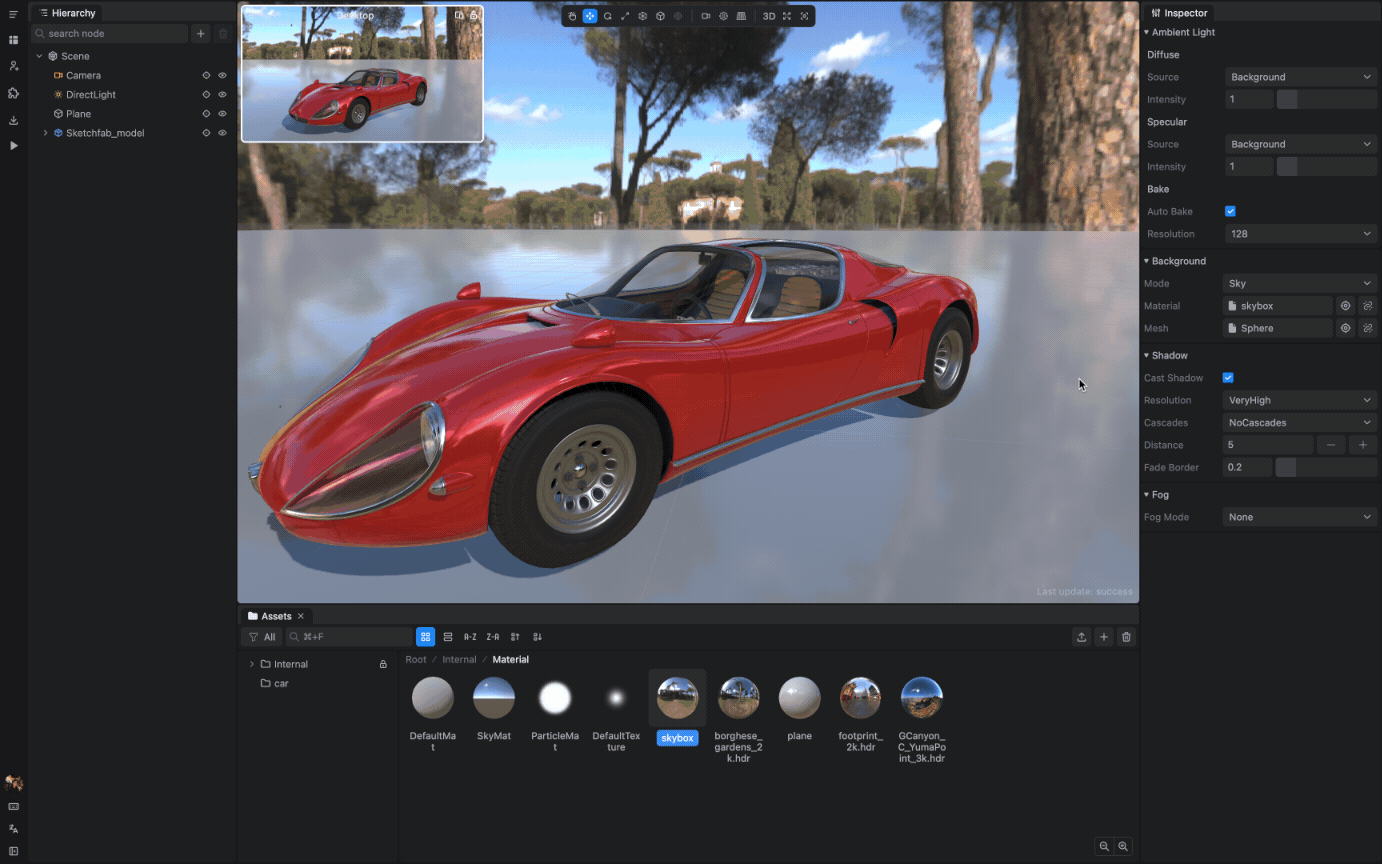This screenshot has width=1382, height=864.
Task: Click the All filter button in Assets
Action: pos(262,637)
